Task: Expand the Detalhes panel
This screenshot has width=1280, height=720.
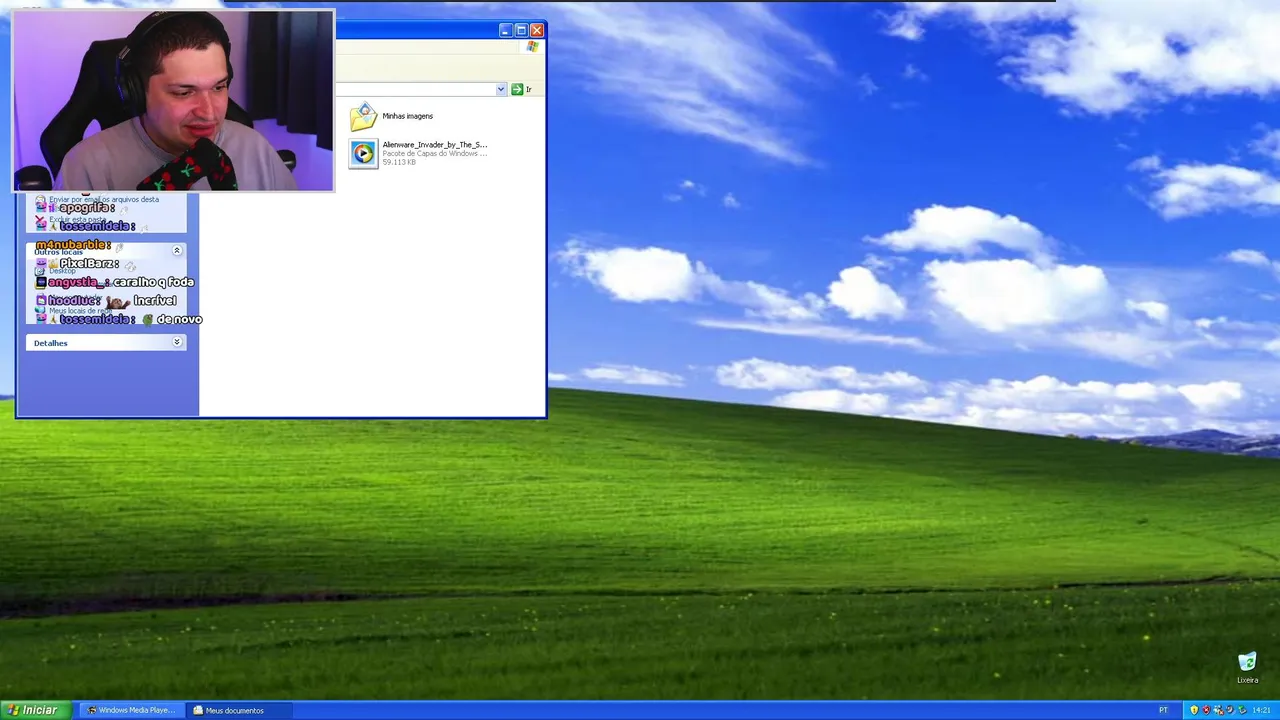Action: click(177, 343)
